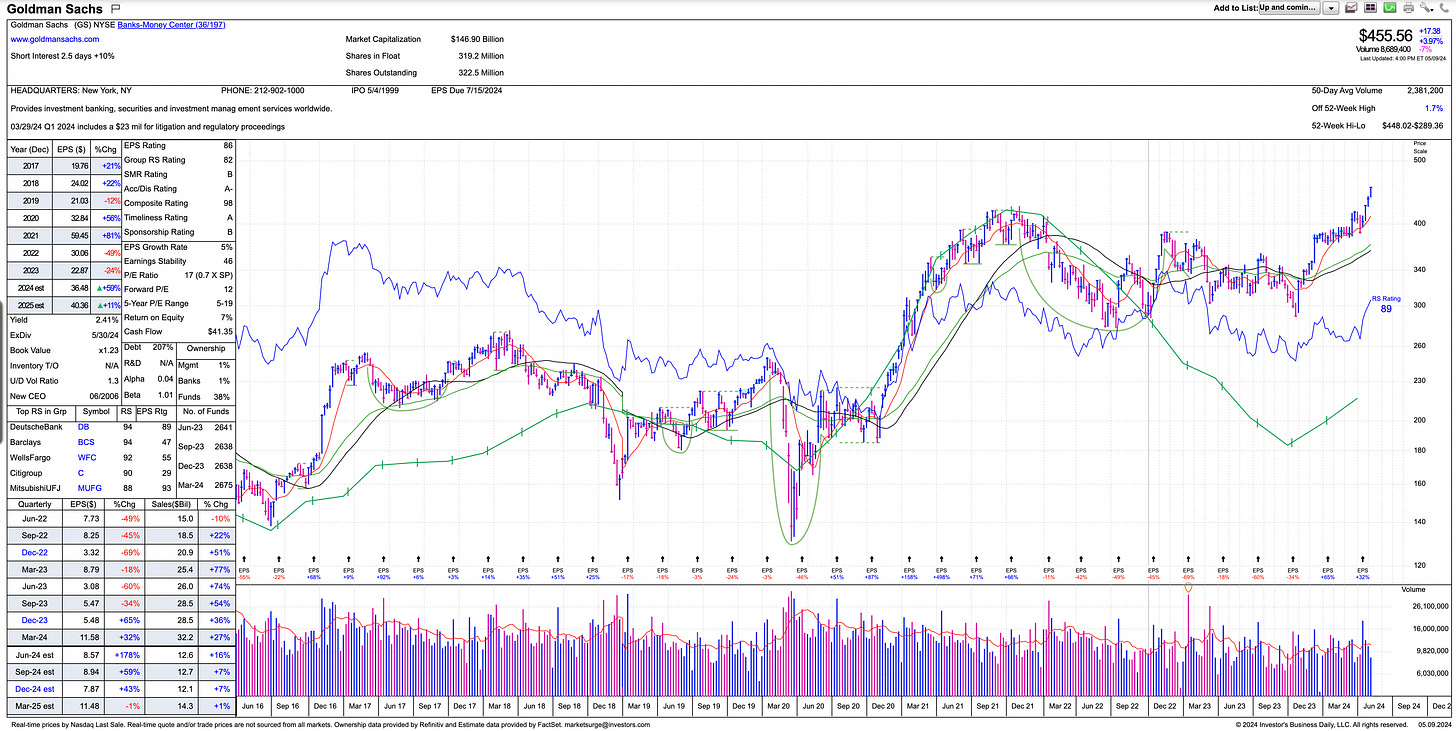
Task: Expand the Add to List arrow button
Action: (1331, 8)
